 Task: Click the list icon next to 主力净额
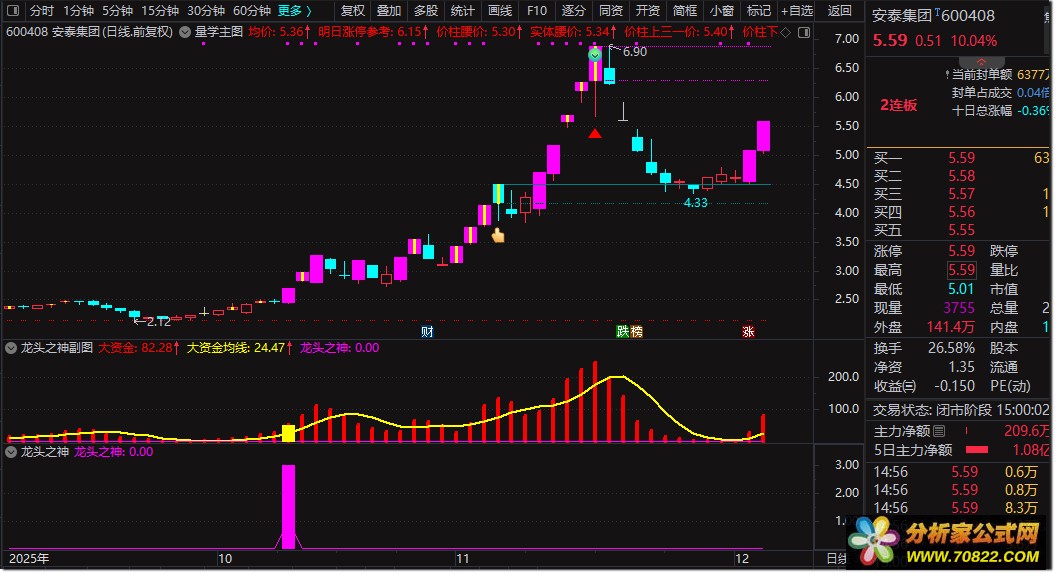click(939, 431)
